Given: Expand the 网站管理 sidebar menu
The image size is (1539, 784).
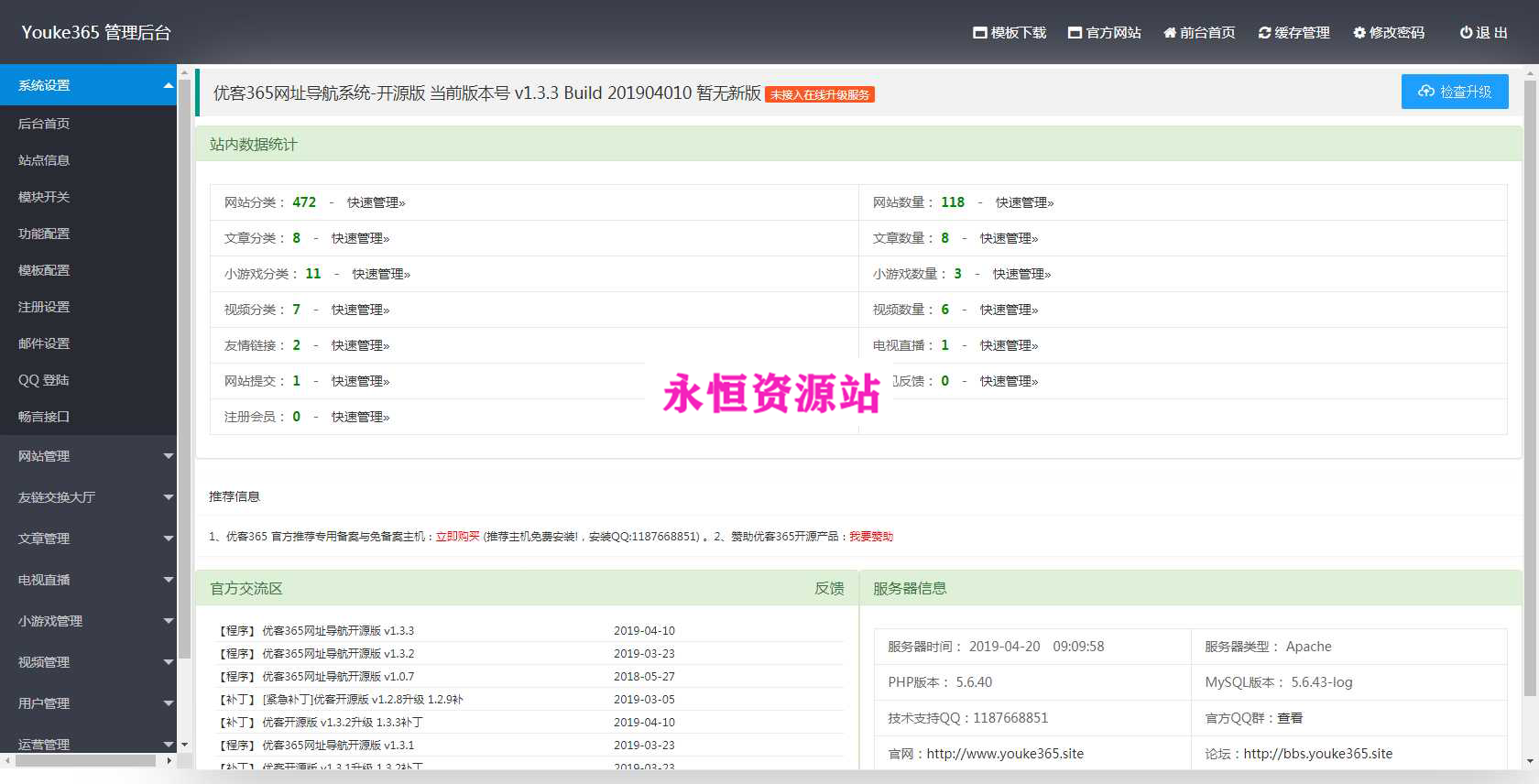Looking at the screenshot, I should click(168, 456).
